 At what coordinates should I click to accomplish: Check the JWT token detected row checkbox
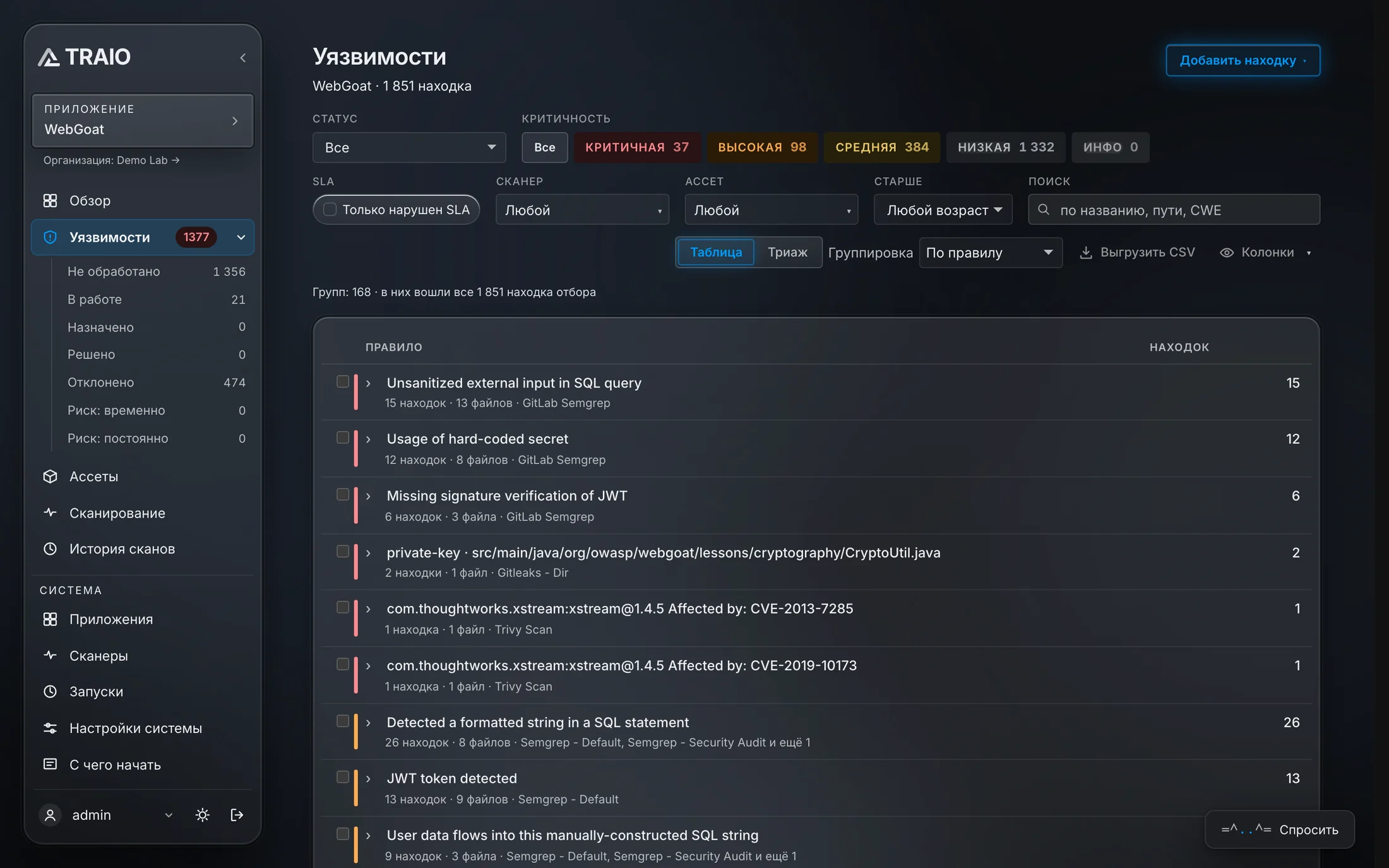(342, 777)
